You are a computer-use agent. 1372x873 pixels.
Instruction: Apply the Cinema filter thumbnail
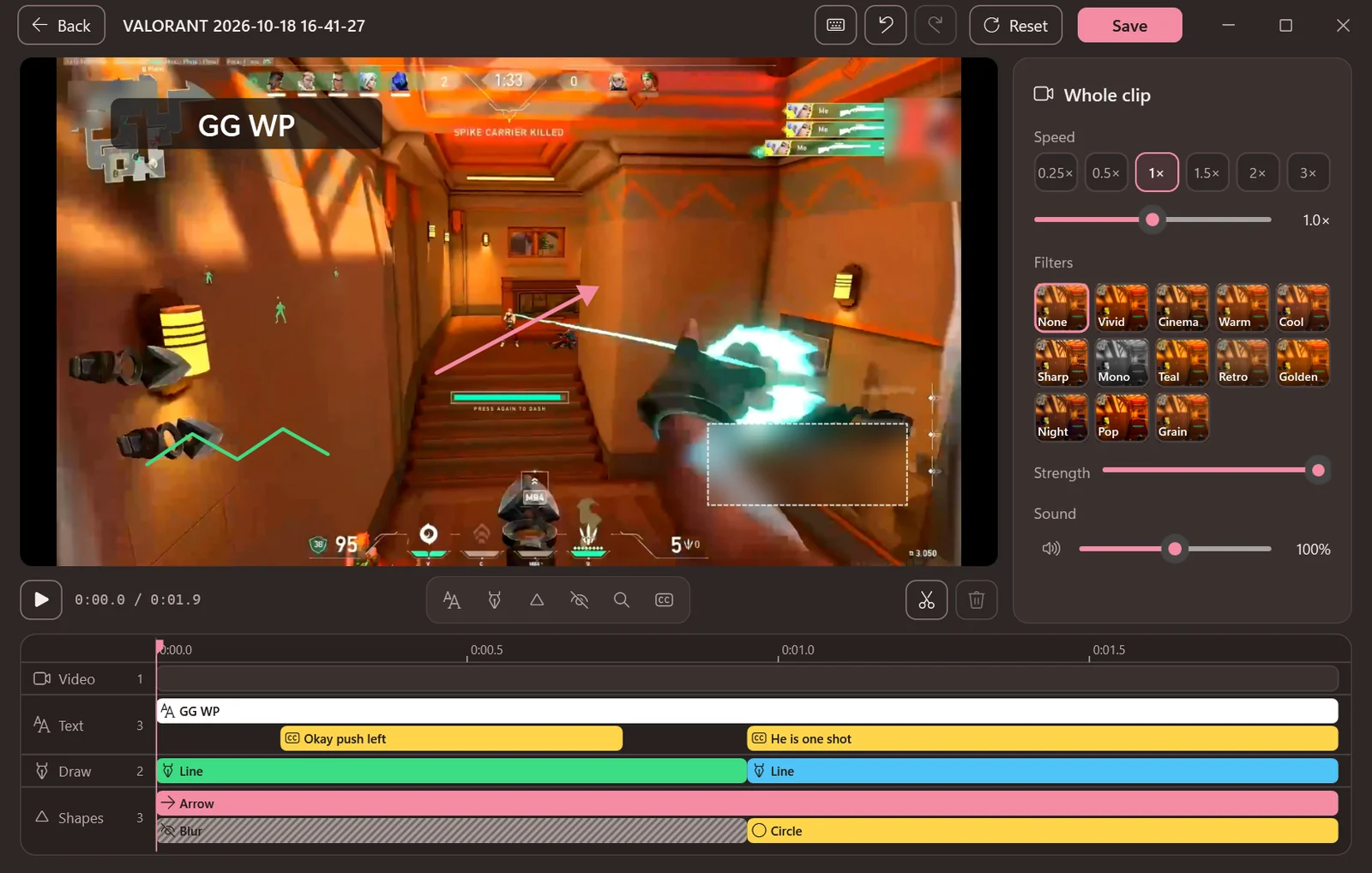tap(1182, 307)
